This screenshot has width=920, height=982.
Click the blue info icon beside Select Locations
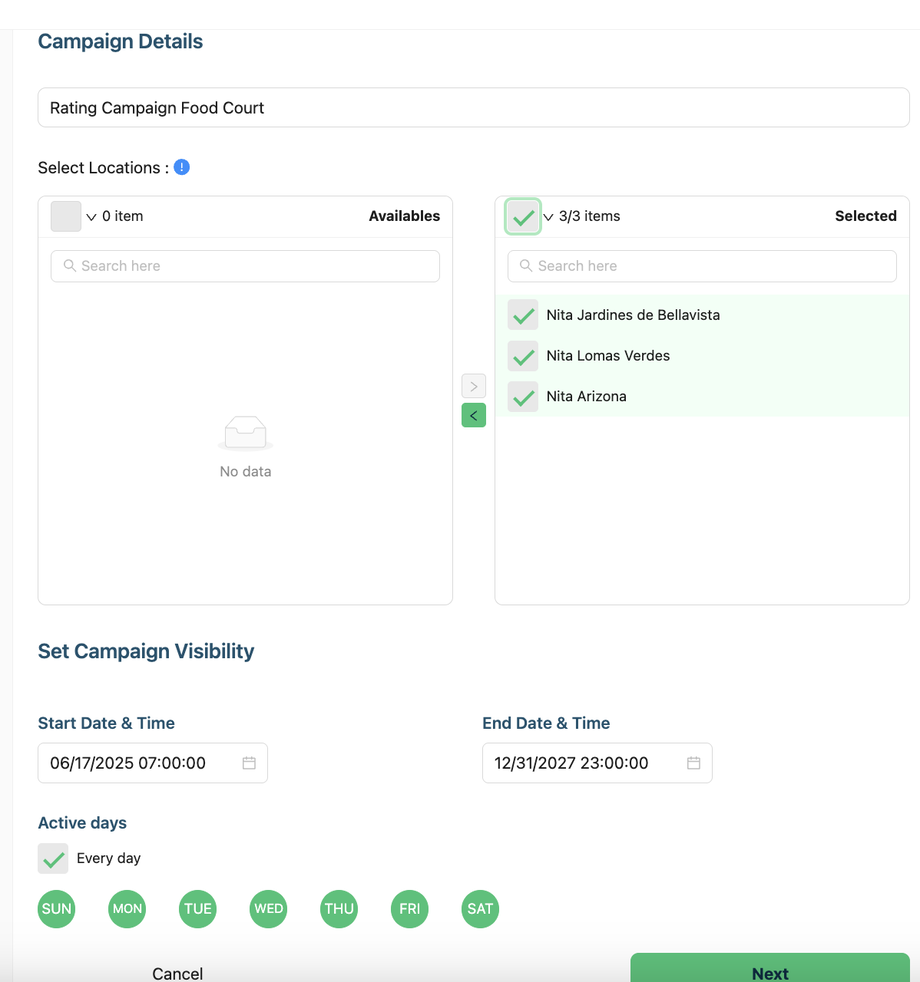182,167
